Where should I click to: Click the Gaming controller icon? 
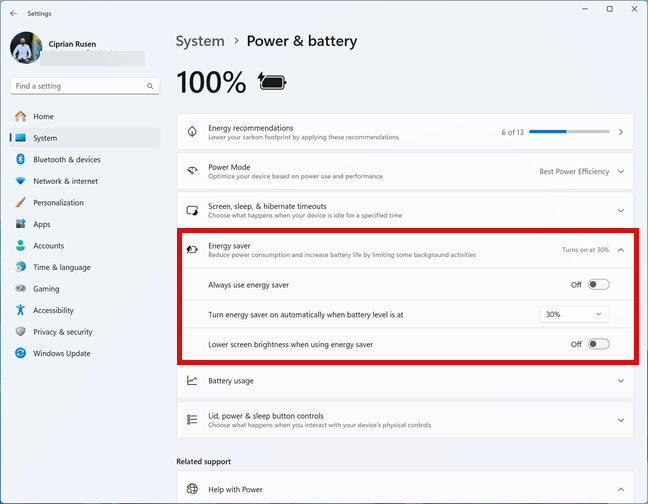coord(20,288)
